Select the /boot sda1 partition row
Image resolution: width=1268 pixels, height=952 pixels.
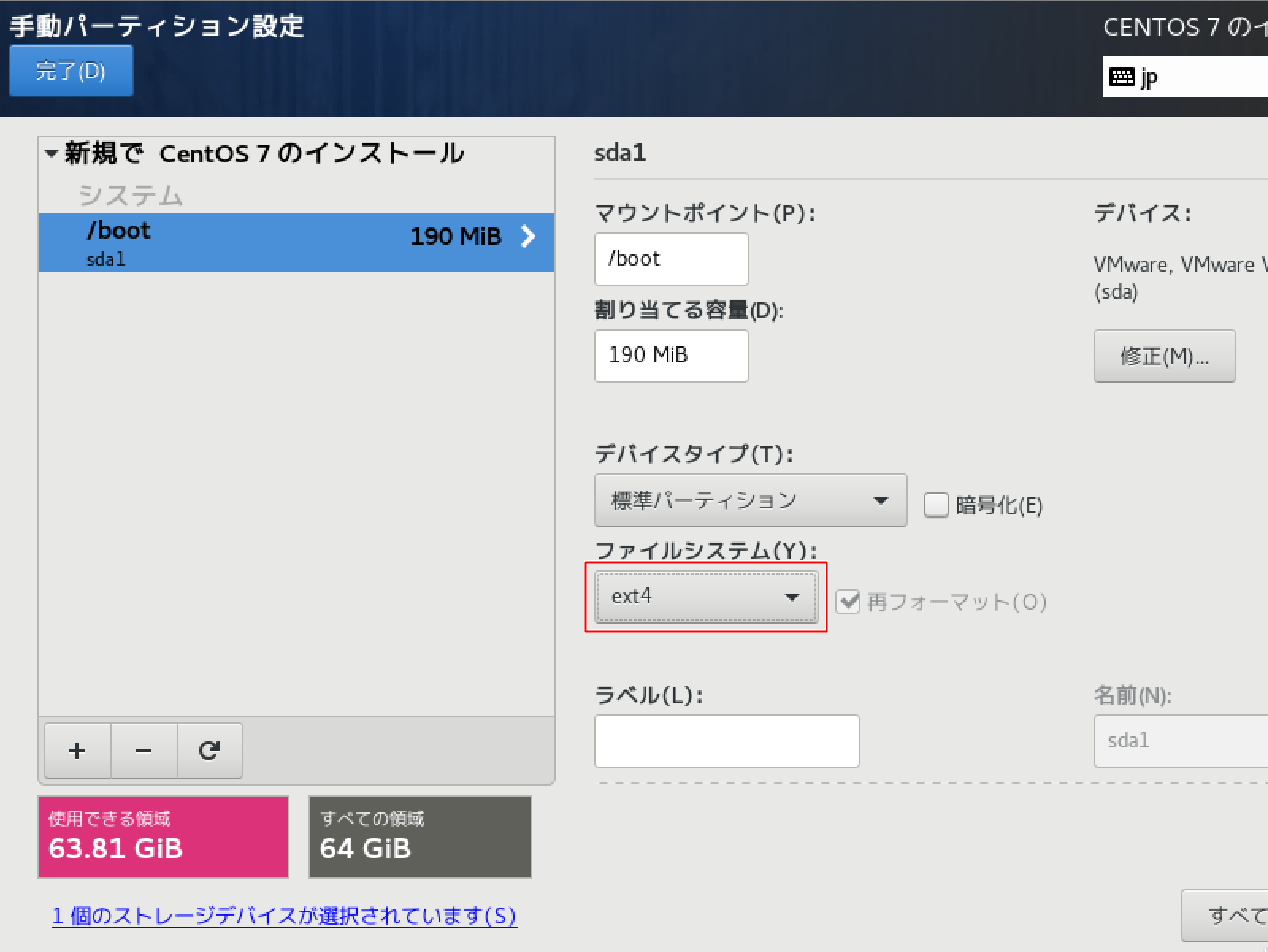(297, 243)
